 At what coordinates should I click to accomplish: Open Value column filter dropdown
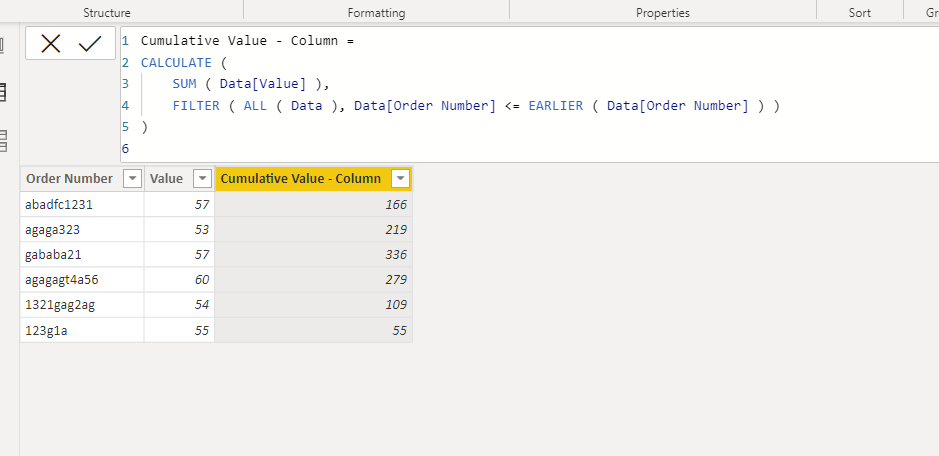pos(203,179)
